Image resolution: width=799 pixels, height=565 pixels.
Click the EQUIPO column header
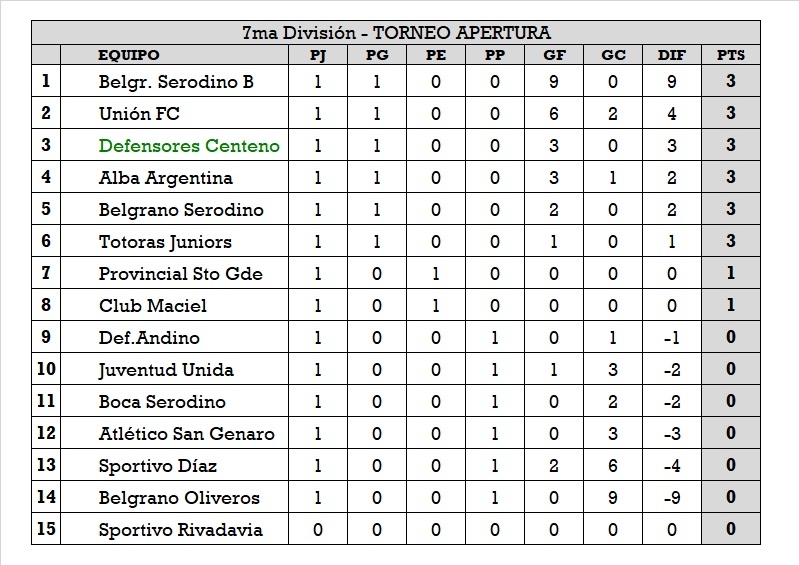point(129,56)
